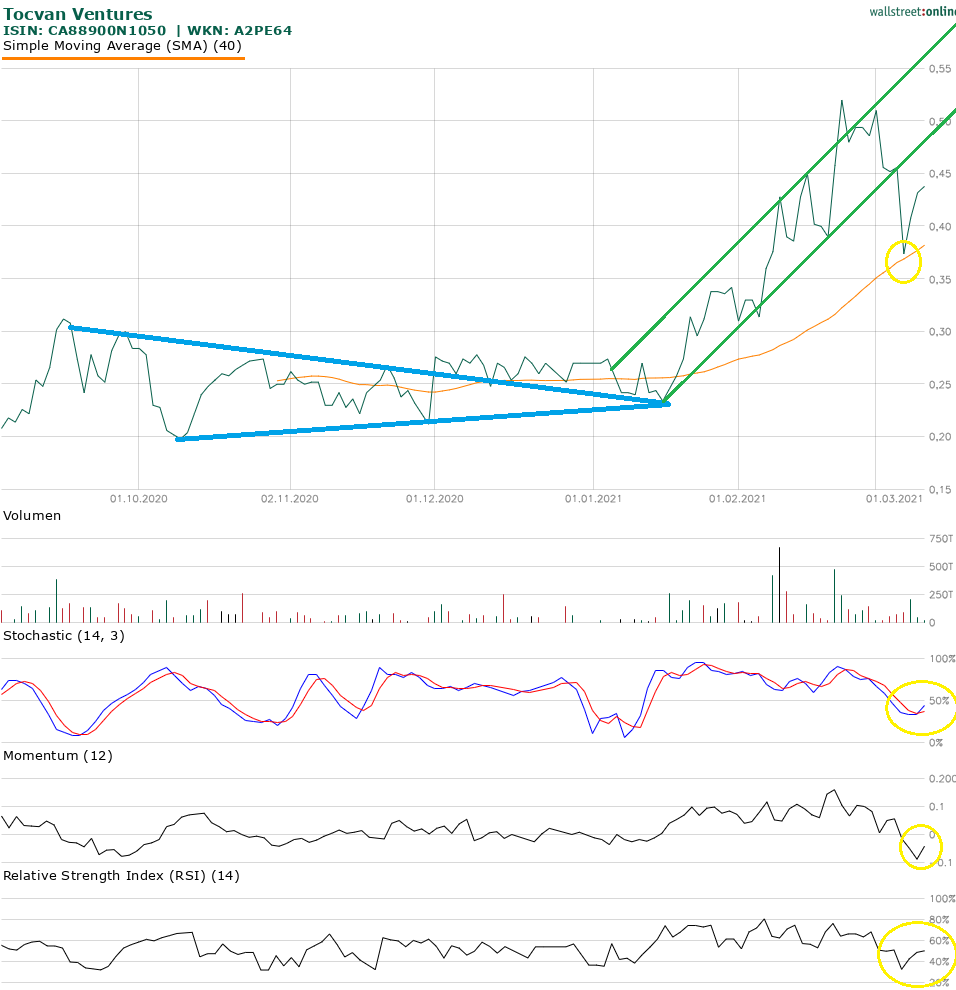Image resolution: width=956 pixels, height=990 pixels.
Task: Click the 0,20 price axis value
Action: point(940,437)
